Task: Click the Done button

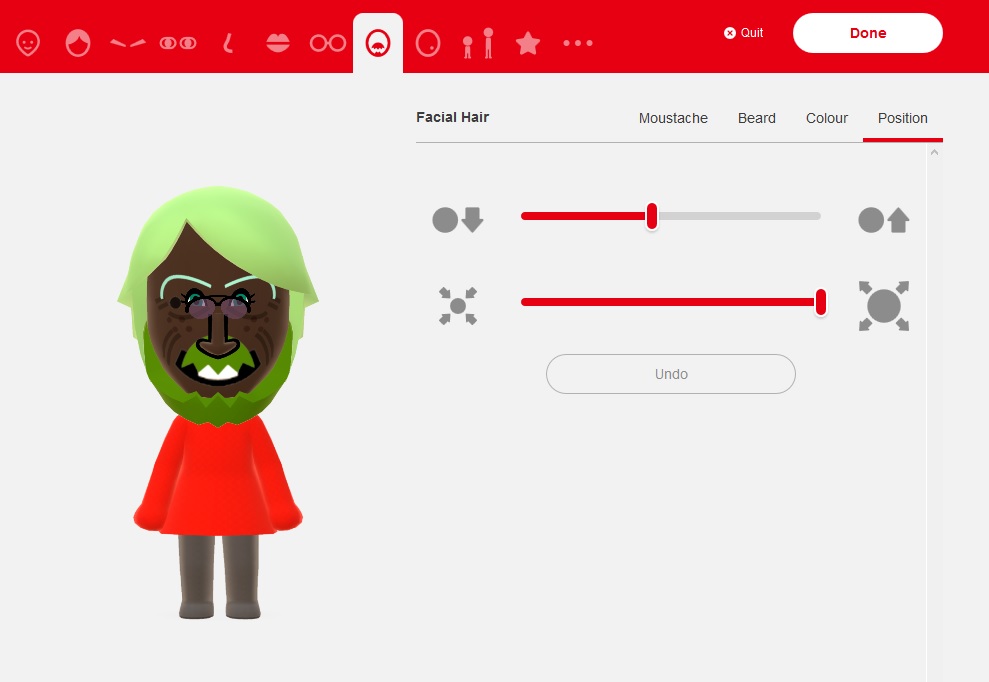Action: click(868, 33)
